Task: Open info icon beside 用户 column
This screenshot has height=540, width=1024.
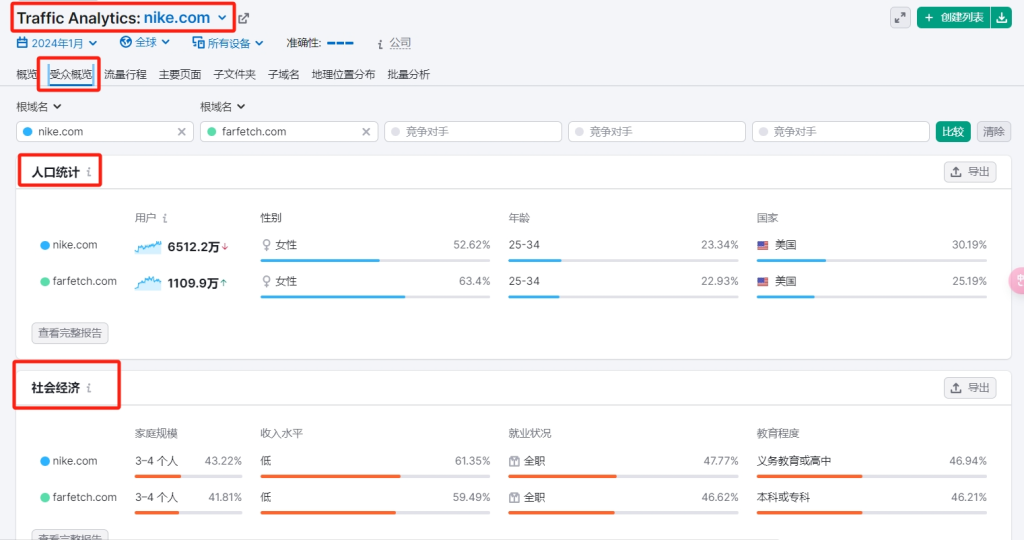Action: point(165,218)
